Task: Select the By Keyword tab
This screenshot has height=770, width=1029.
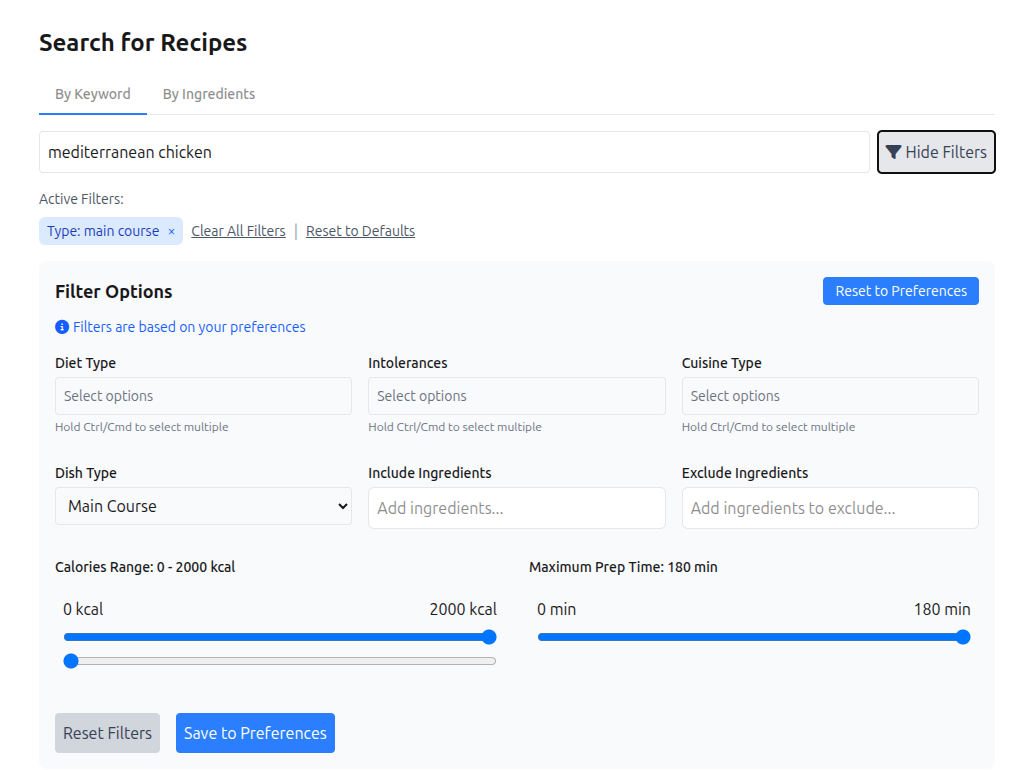Action: [x=92, y=93]
